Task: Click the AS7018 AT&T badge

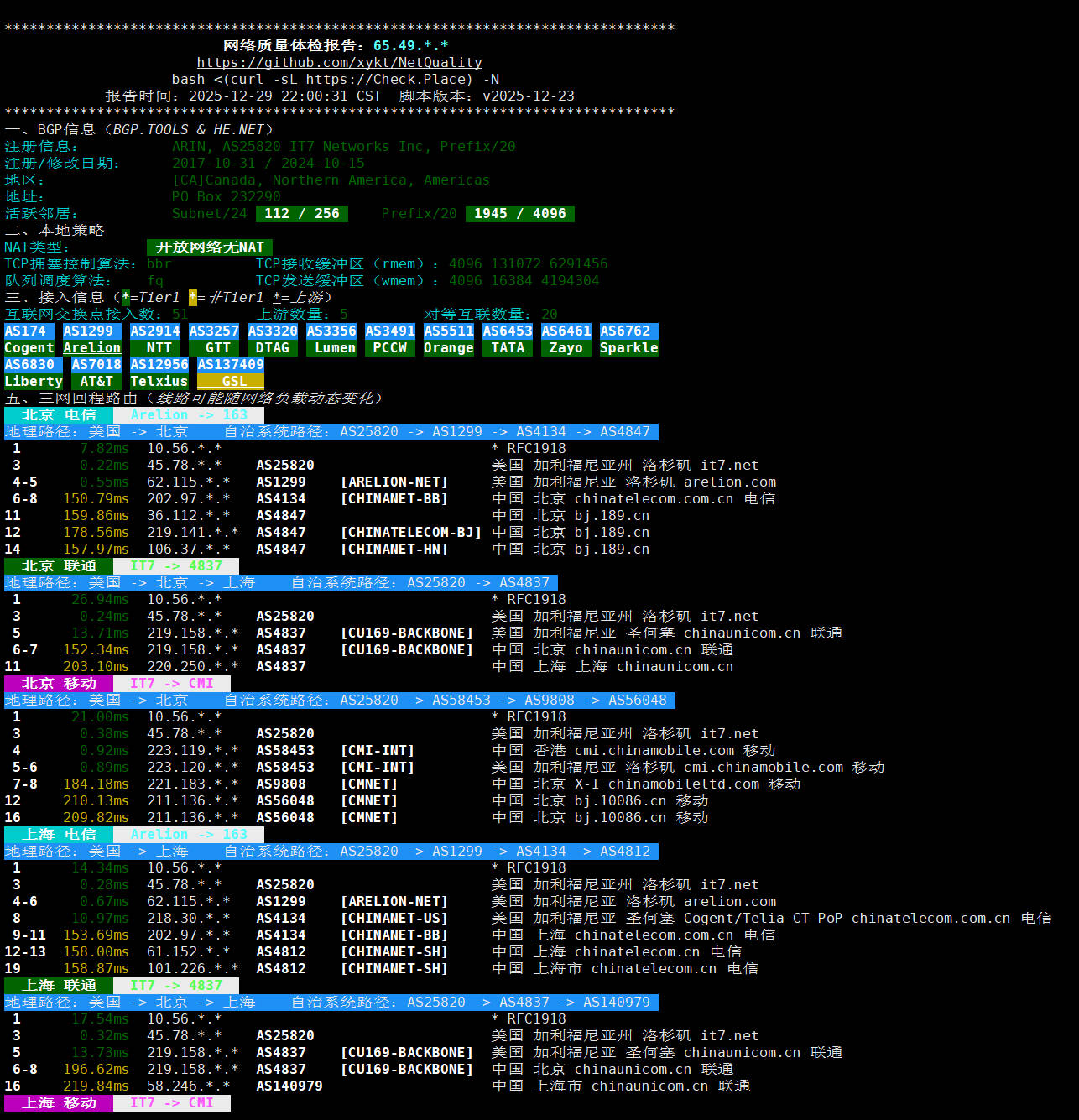Action: pos(96,373)
